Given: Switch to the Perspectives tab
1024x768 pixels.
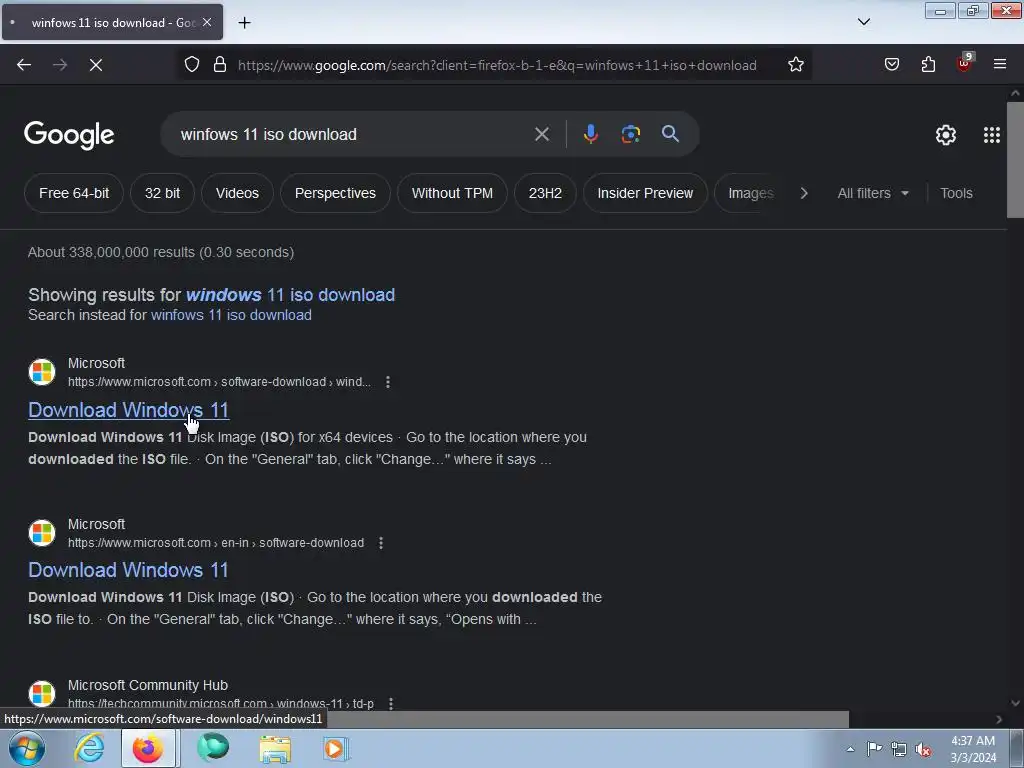Looking at the screenshot, I should (335, 193).
